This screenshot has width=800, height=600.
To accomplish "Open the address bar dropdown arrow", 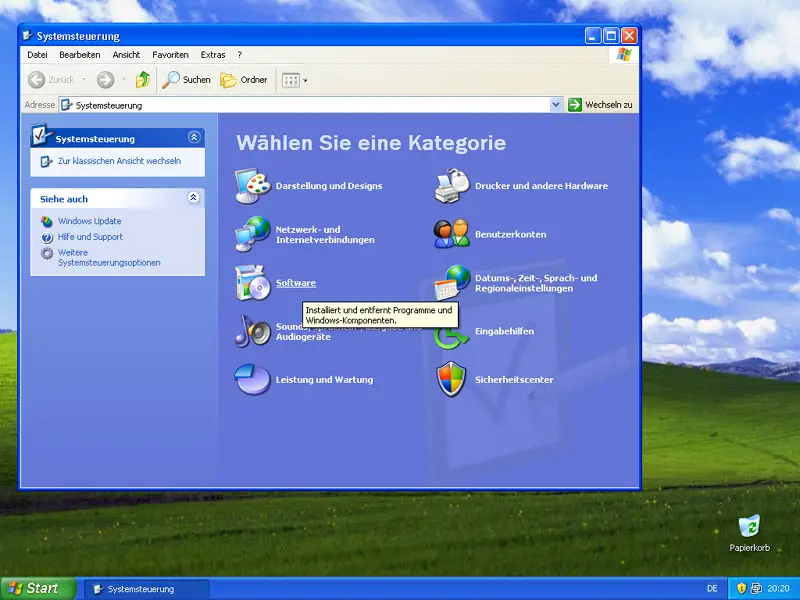I will [x=556, y=105].
